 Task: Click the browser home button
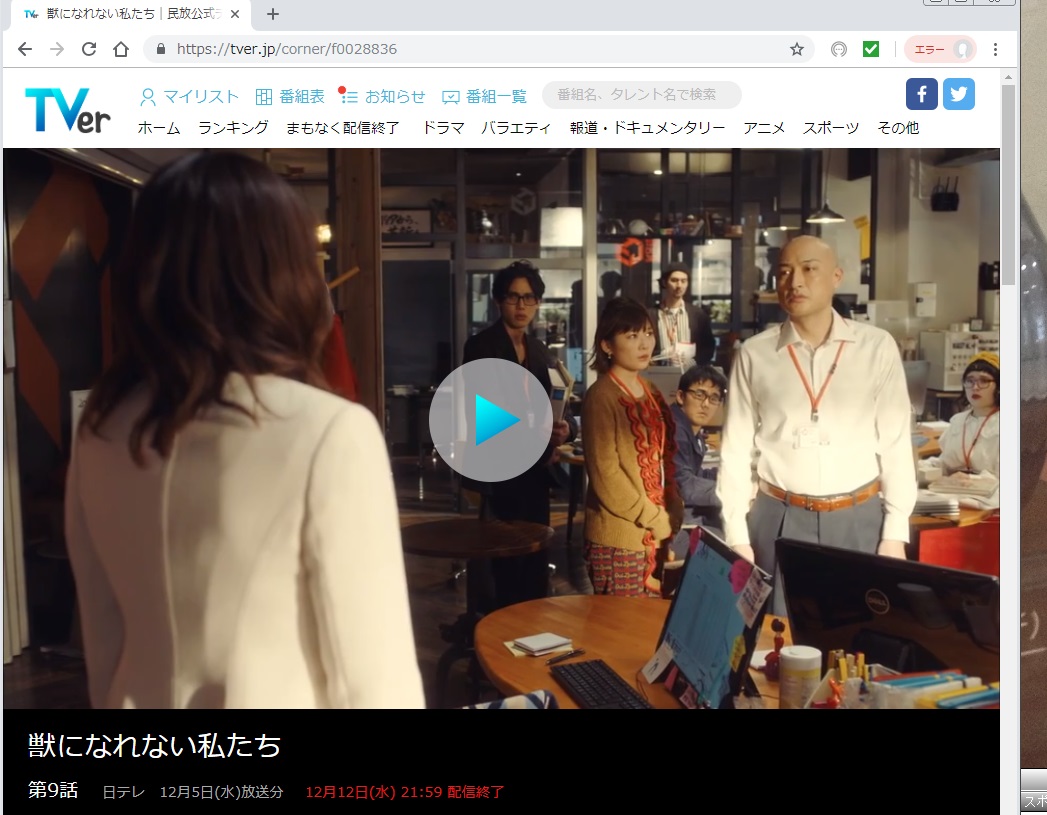point(121,49)
